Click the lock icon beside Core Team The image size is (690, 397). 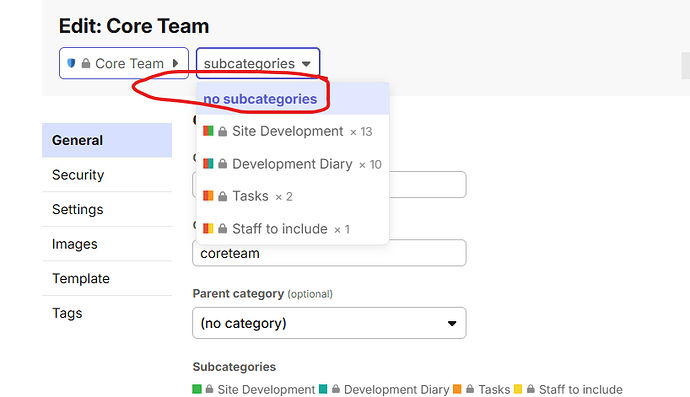[86, 63]
